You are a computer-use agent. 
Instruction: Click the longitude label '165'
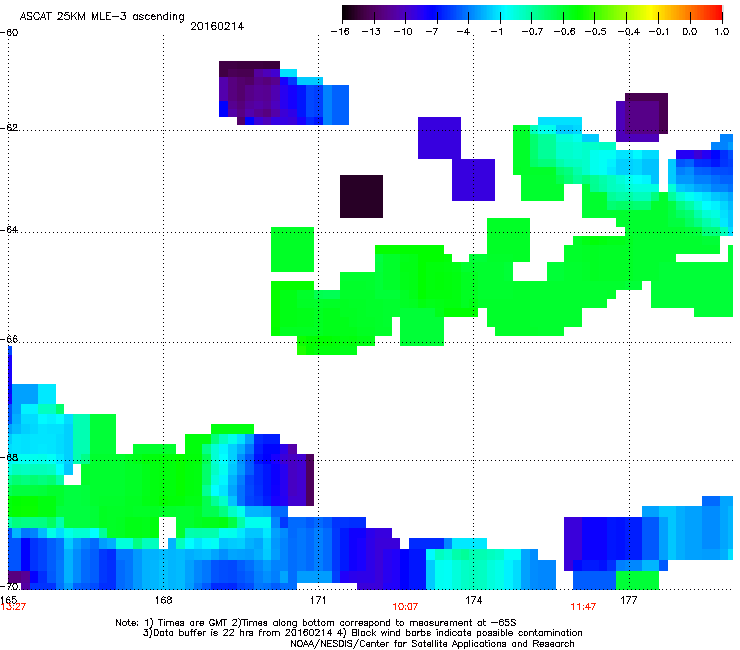point(8,600)
